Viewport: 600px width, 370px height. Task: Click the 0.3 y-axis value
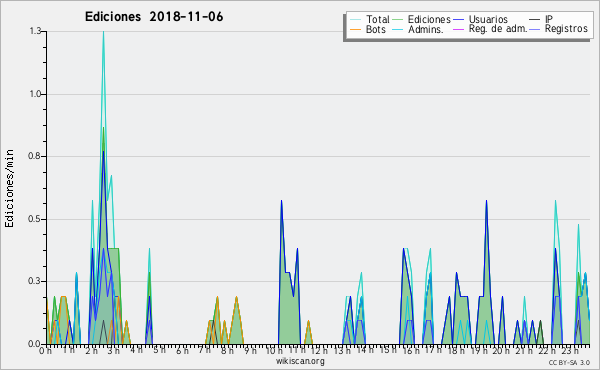35,282
